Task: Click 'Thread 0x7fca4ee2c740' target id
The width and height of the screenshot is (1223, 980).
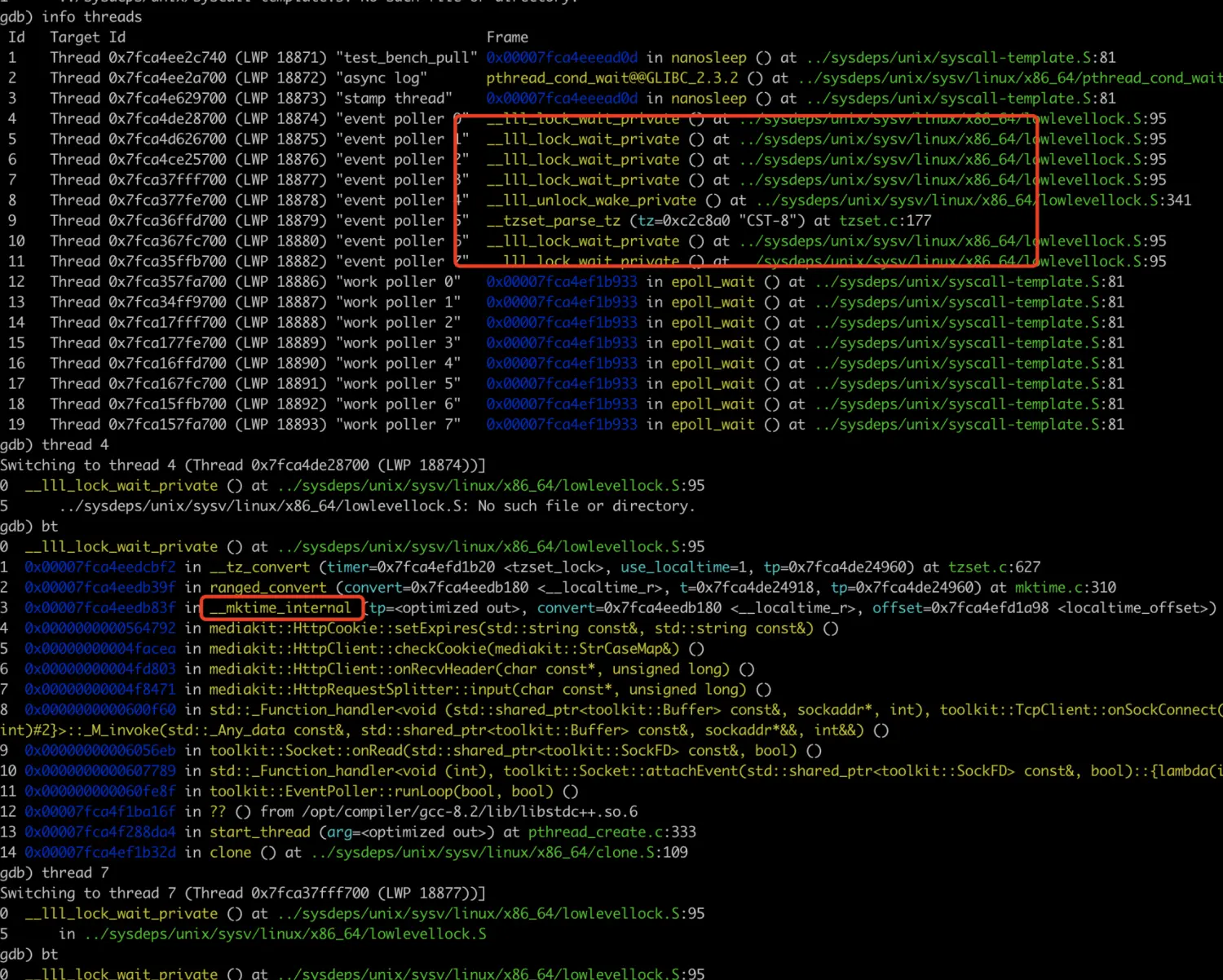Action: 138,57
